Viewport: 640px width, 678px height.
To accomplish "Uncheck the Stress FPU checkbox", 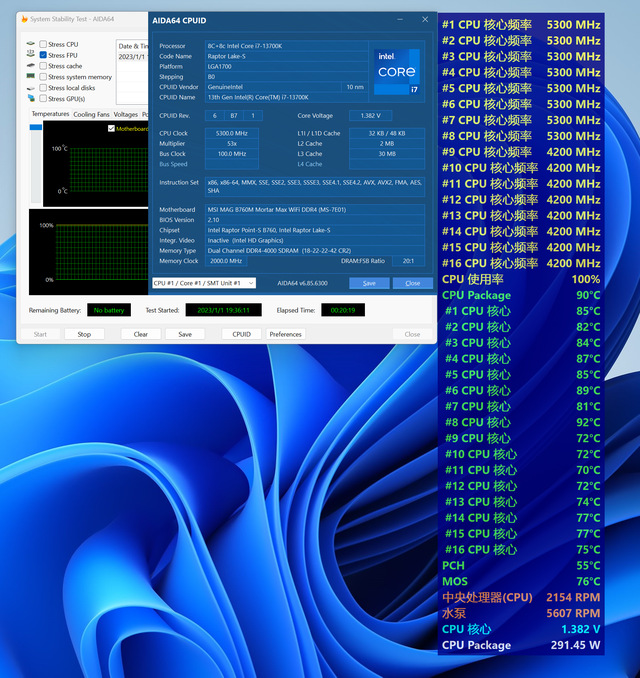I will point(43,55).
